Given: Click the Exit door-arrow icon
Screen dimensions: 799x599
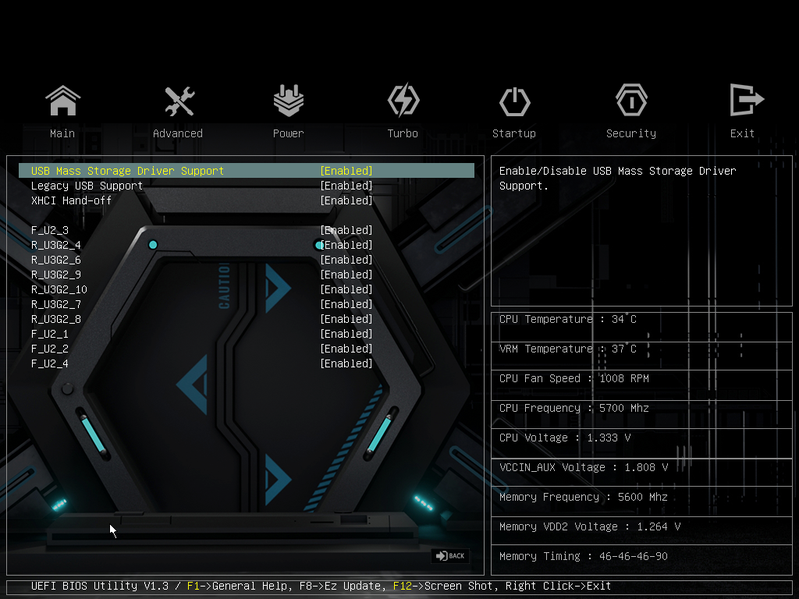Looking at the screenshot, I should click(x=746, y=100).
